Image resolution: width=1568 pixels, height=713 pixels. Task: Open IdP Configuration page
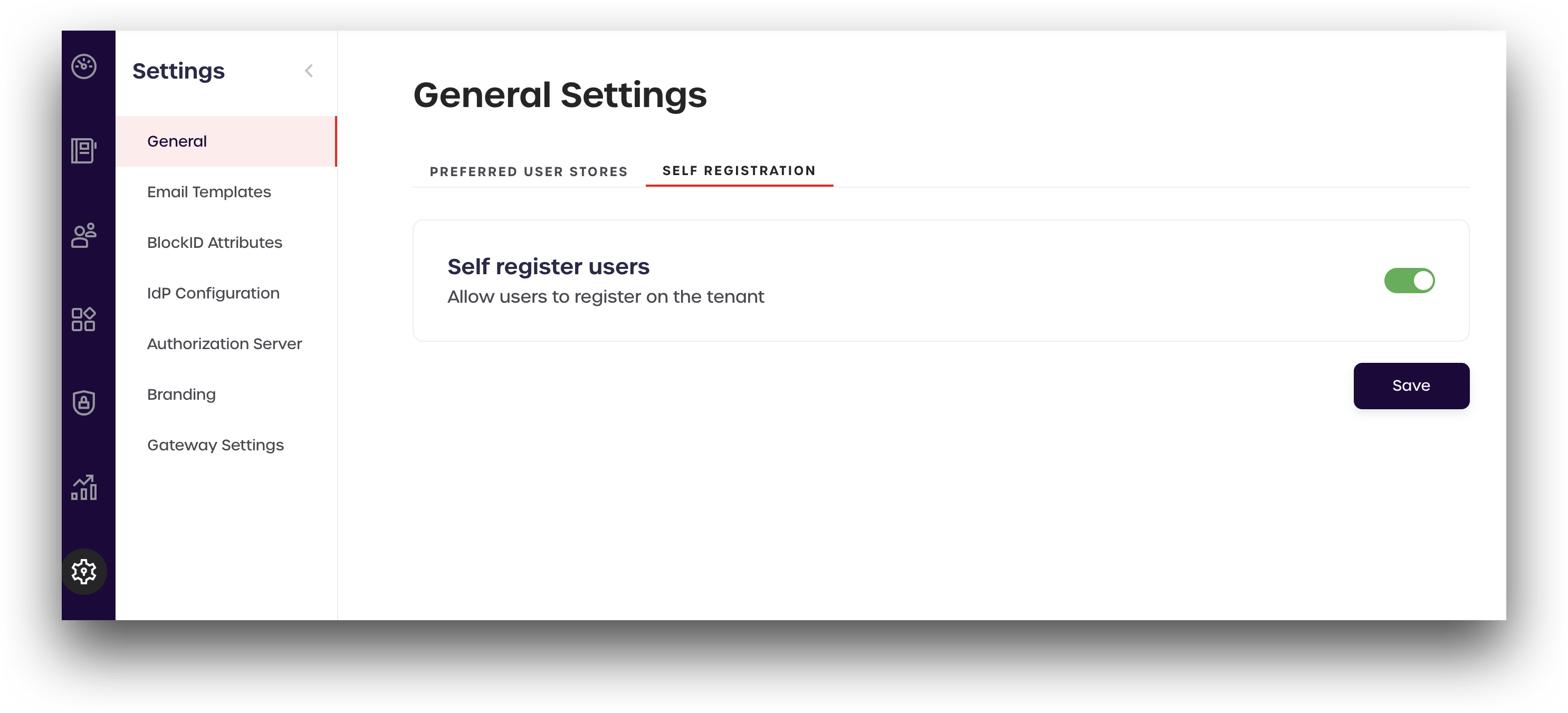(x=213, y=293)
